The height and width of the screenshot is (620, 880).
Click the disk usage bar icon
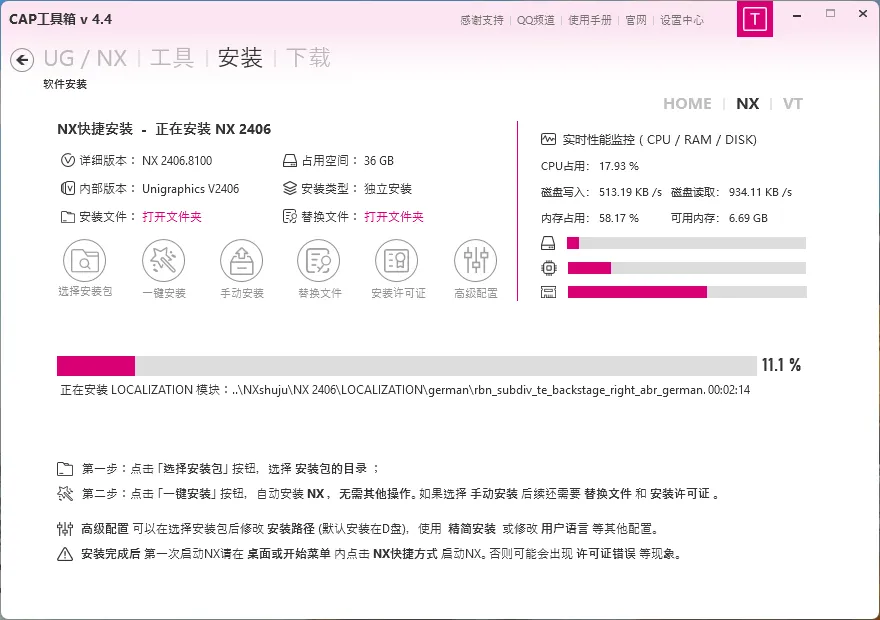(x=548, y=243)
